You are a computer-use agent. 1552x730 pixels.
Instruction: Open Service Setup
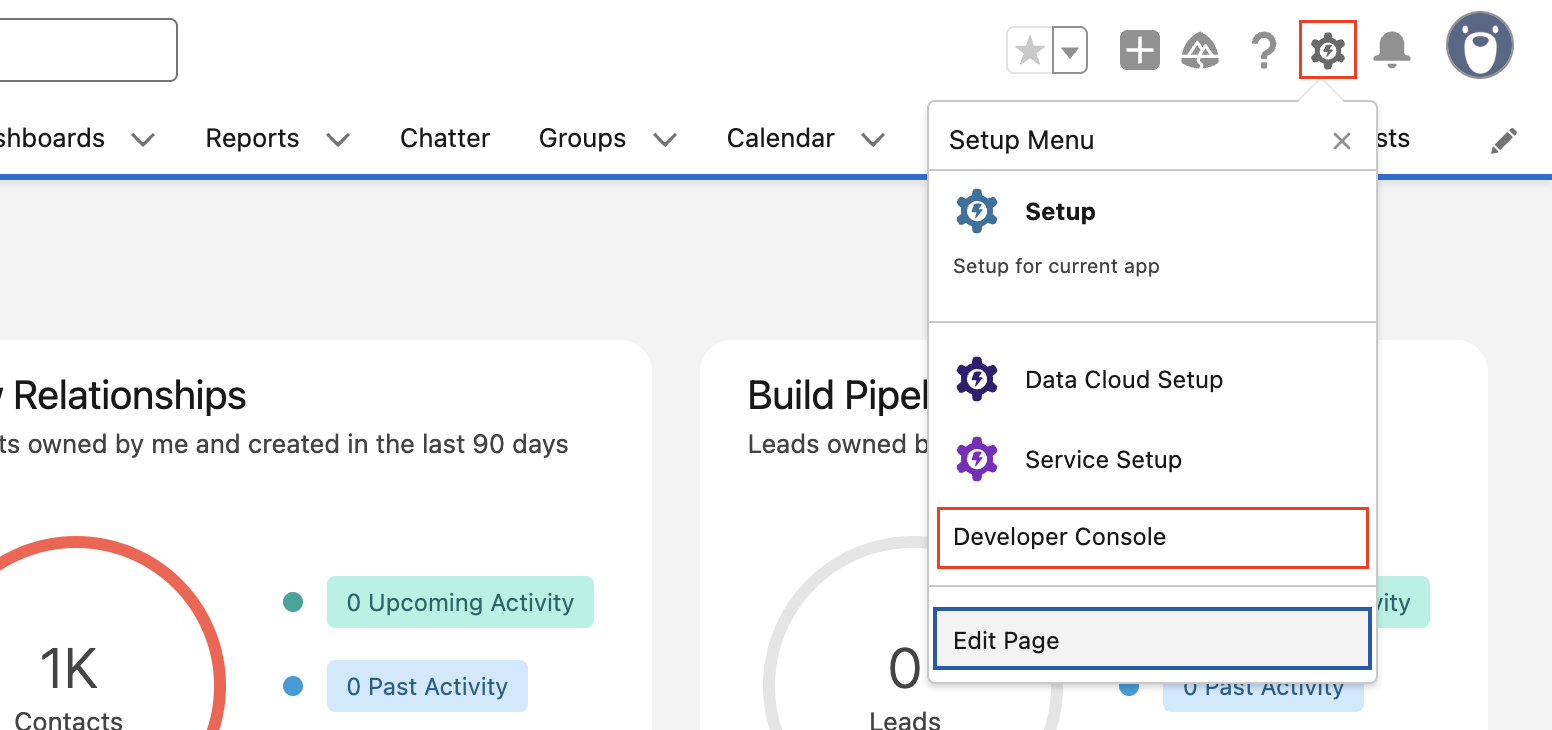1153,460
